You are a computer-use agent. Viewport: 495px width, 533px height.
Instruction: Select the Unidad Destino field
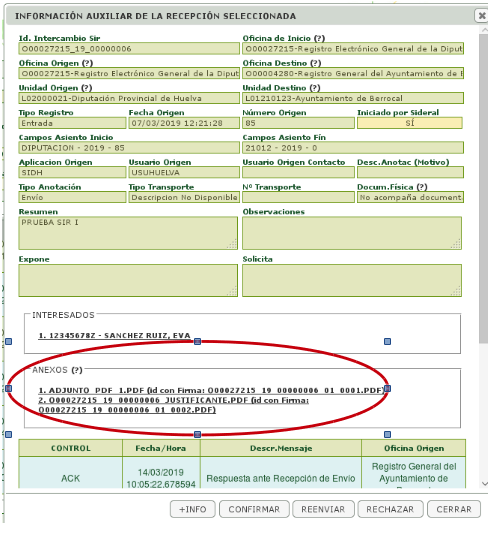coord(353,98)
